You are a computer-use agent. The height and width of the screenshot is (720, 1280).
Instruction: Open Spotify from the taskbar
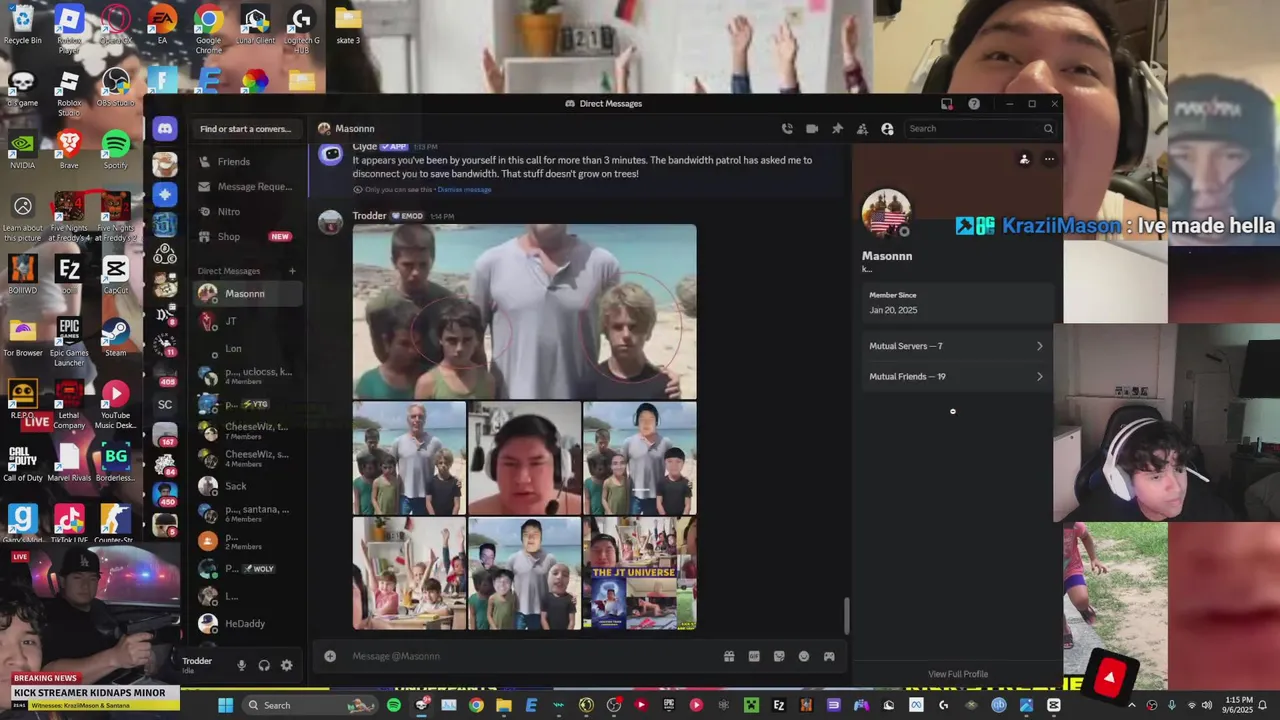pyautogui.click(x=394, y=705)
